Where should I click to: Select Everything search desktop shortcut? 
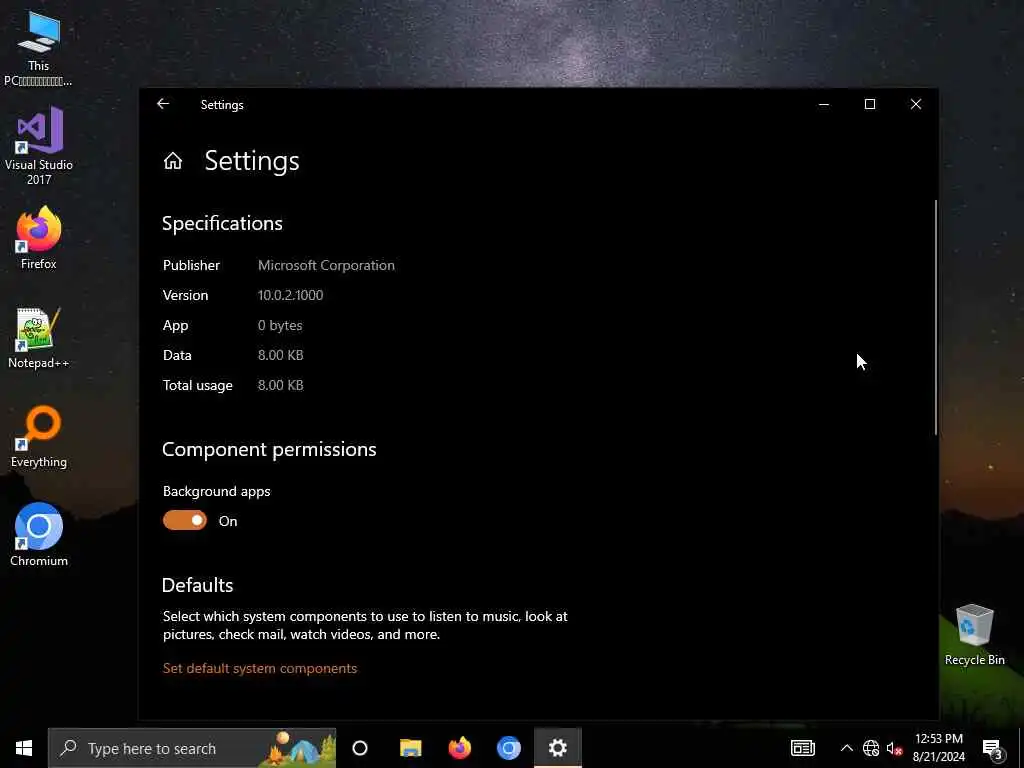click(x=39, y=437)
